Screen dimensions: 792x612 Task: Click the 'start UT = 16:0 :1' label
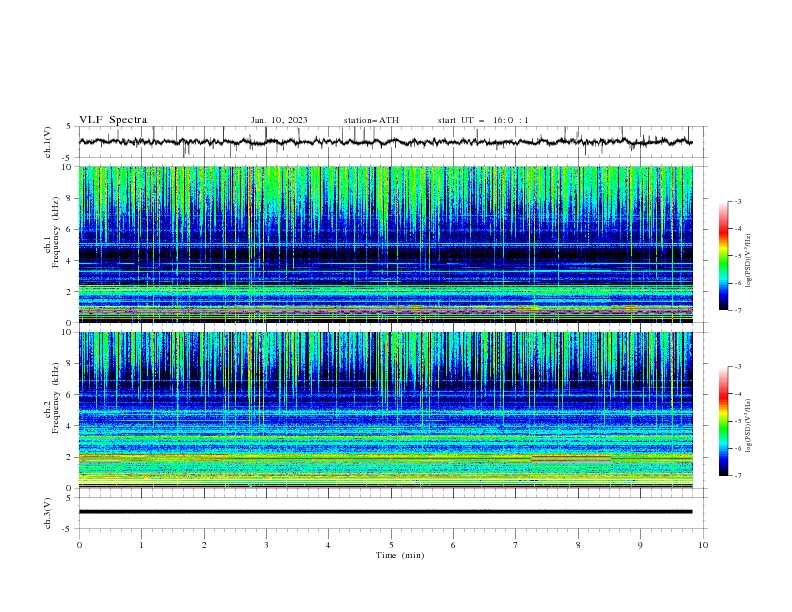coord(483,120)
